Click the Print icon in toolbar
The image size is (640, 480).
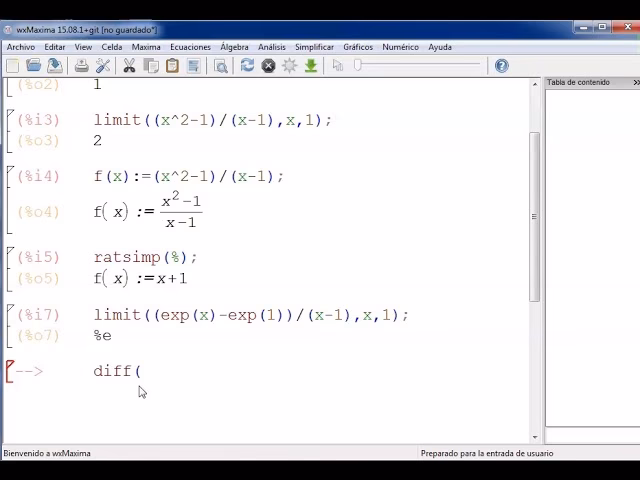coord(82,66)
